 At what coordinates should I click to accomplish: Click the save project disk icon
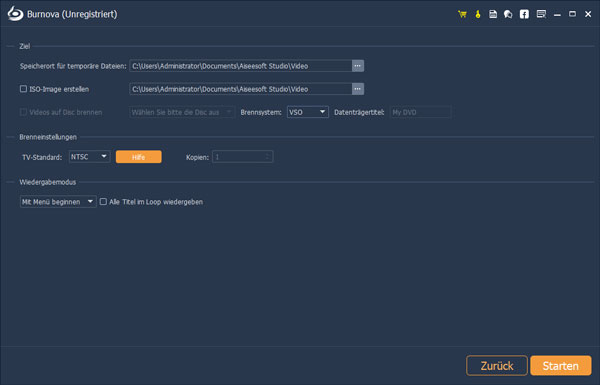pos(493,15)
